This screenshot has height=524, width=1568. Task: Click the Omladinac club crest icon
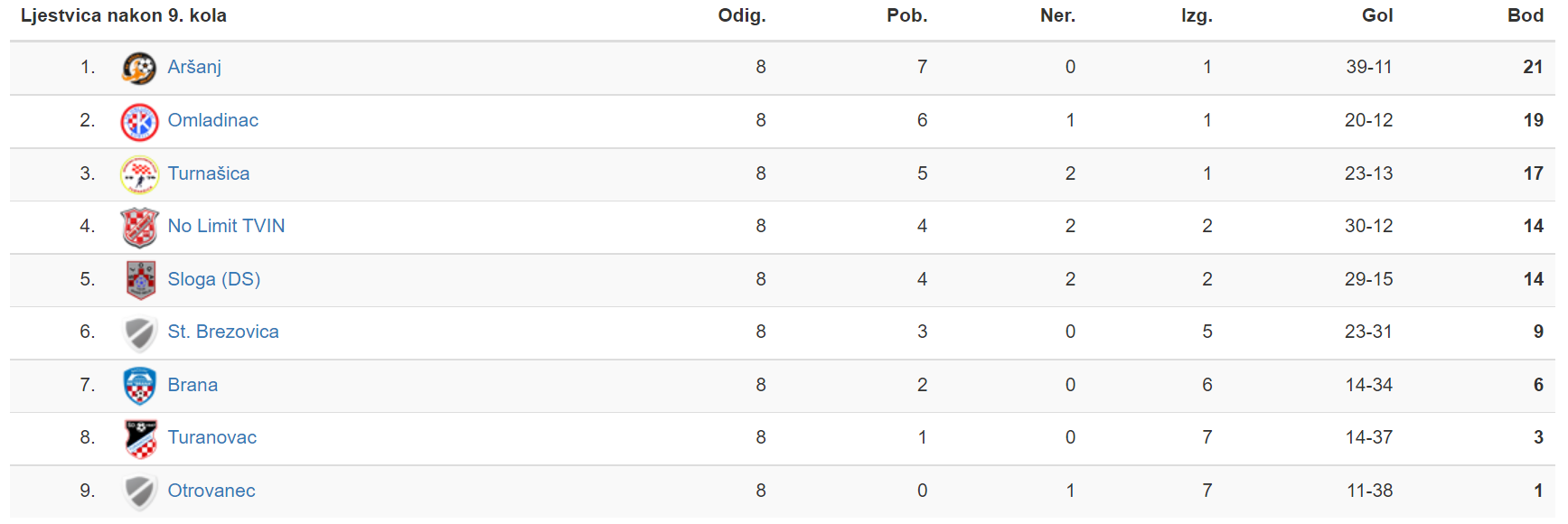pos(139,121)
